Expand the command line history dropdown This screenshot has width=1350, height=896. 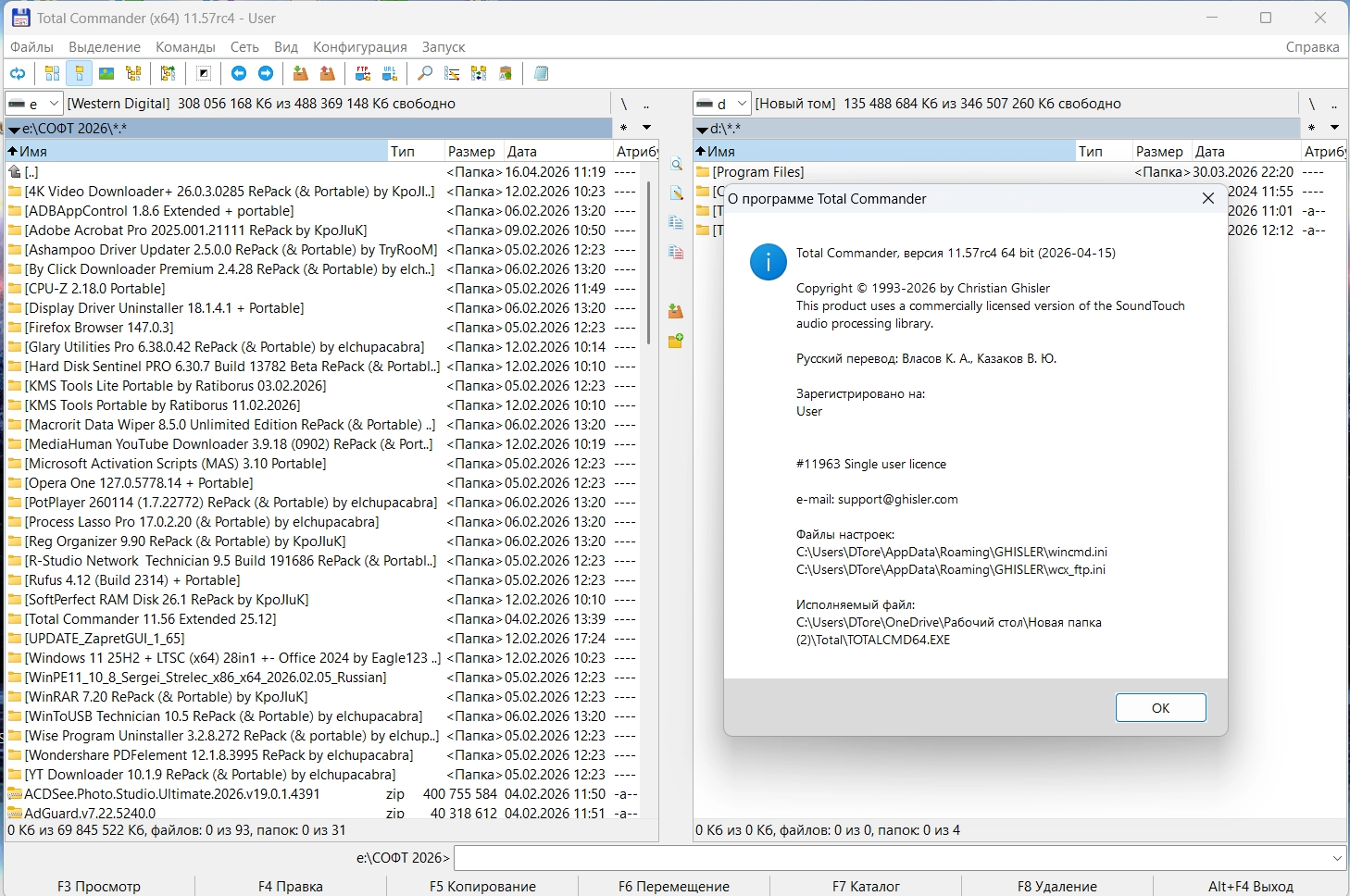point(1336,858)
